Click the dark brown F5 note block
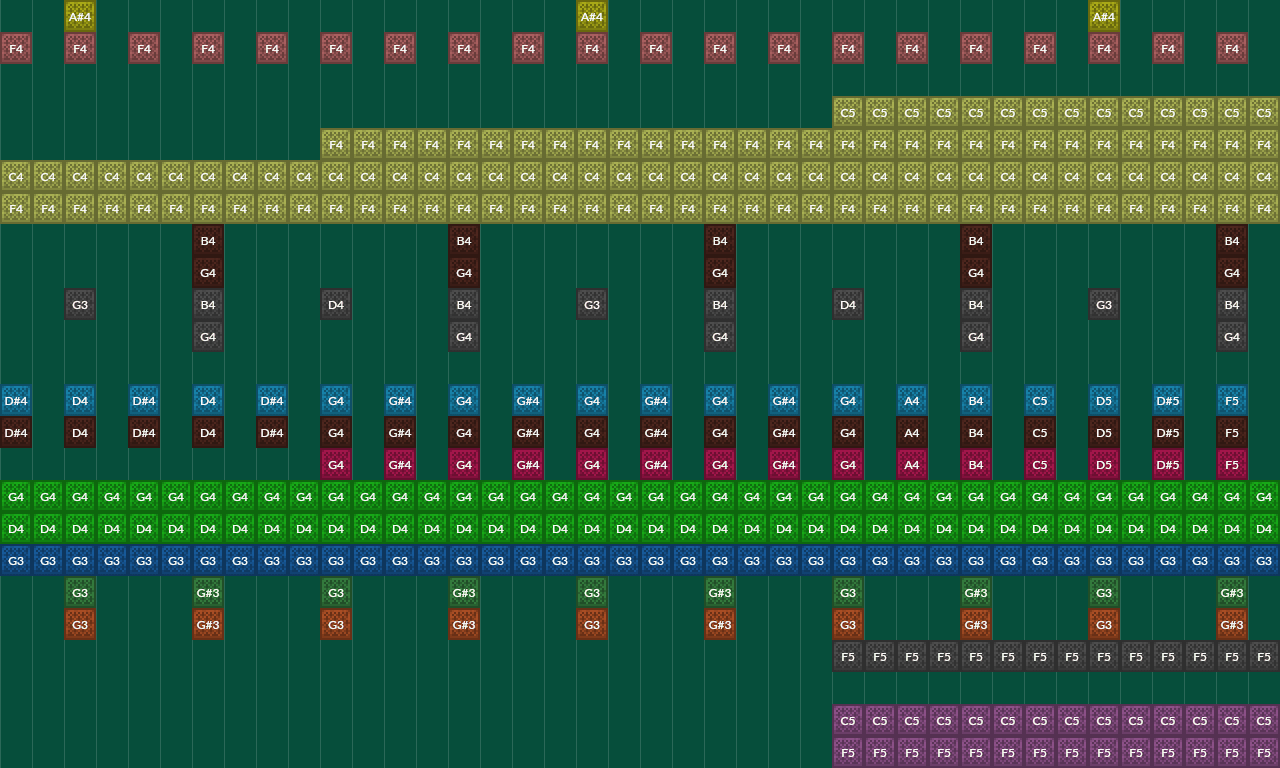 click(x=1232, y=432)
